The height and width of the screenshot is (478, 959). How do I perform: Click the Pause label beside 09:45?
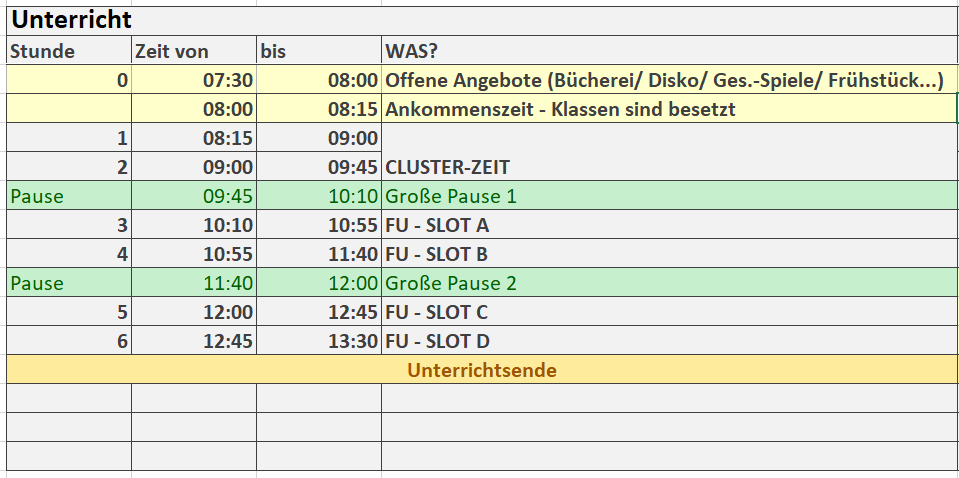click(68, 196)
